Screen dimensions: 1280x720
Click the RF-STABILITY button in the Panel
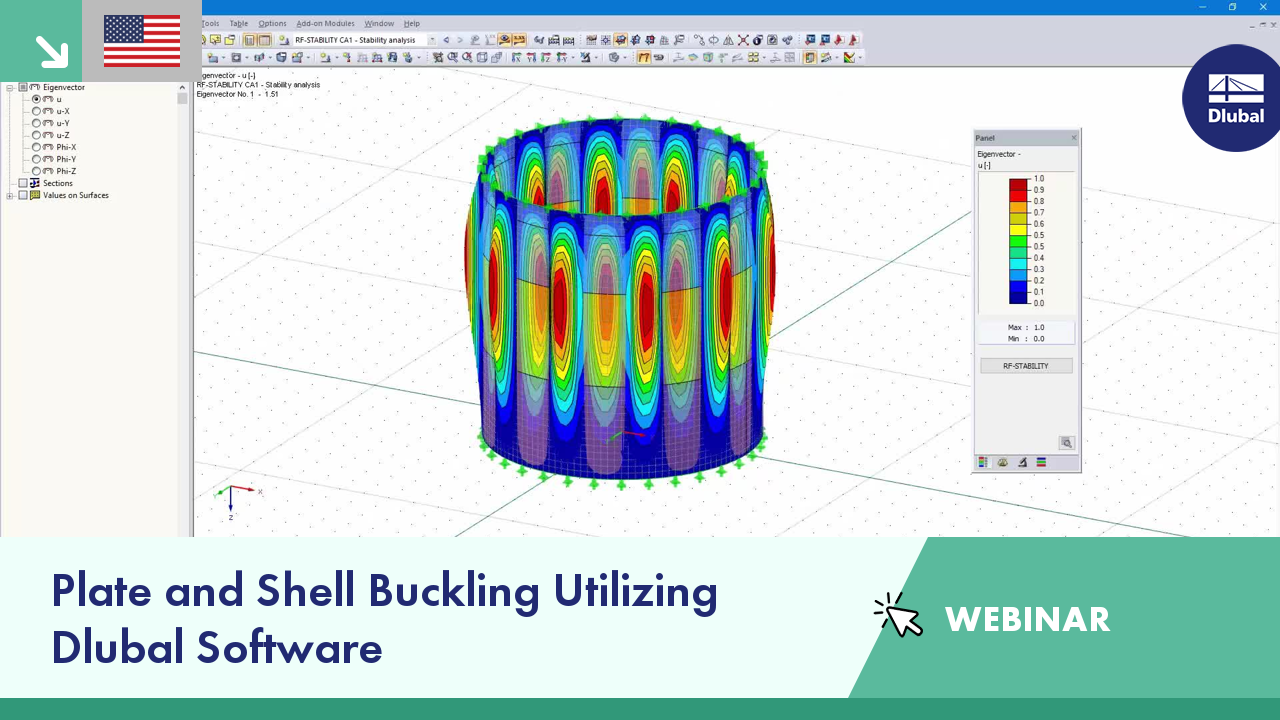pos(1026,365)
